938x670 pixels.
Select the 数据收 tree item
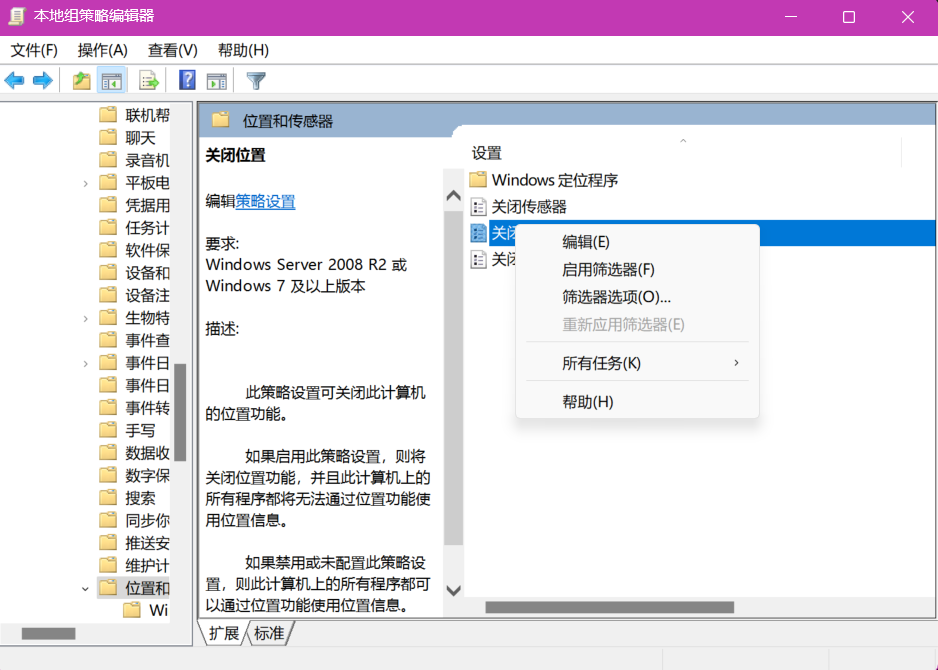[147, 453]
